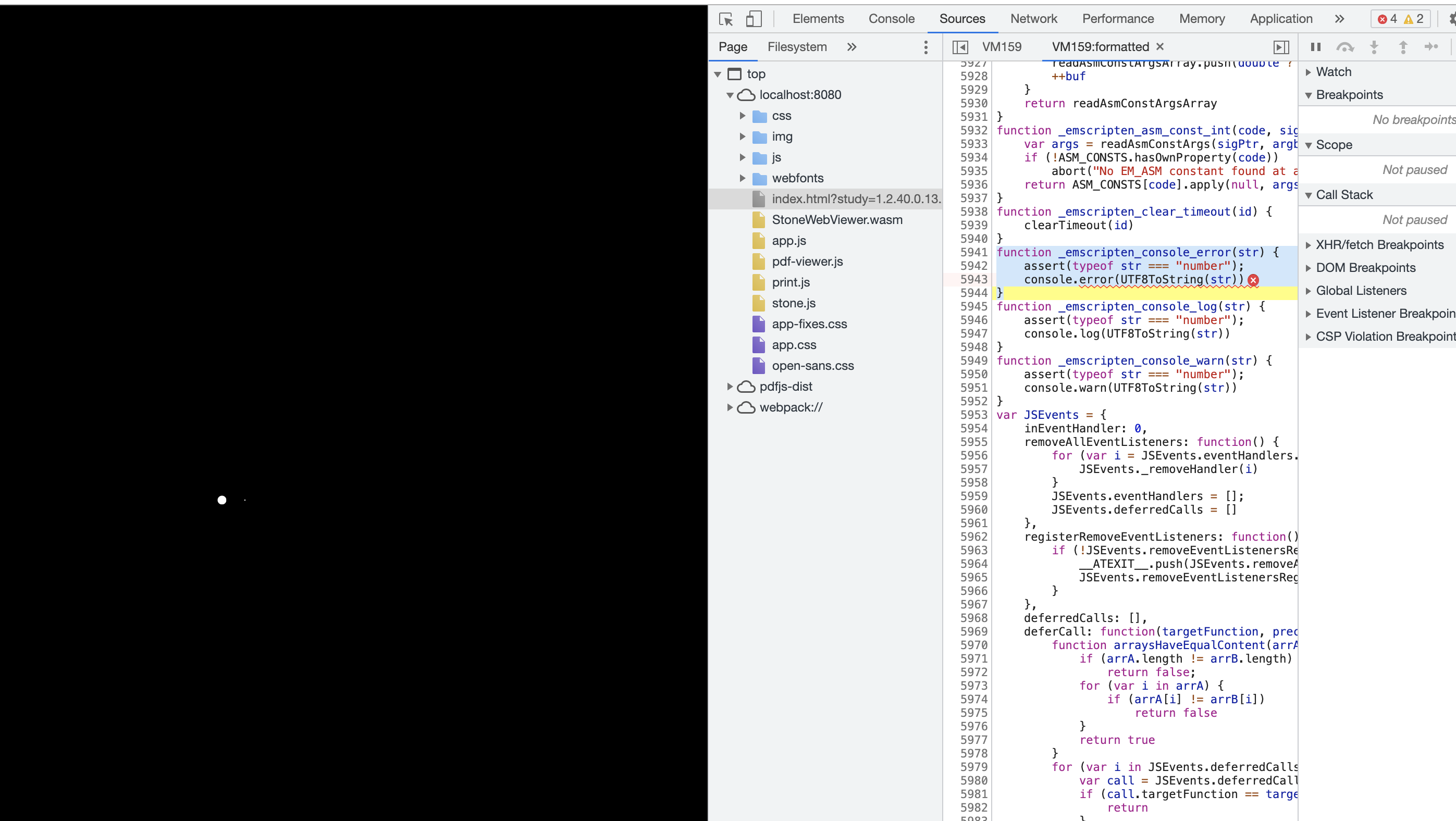This screenshot has width=1456, height=821.
Task: Click the step over icon
Action: [x=1345, y=47]
